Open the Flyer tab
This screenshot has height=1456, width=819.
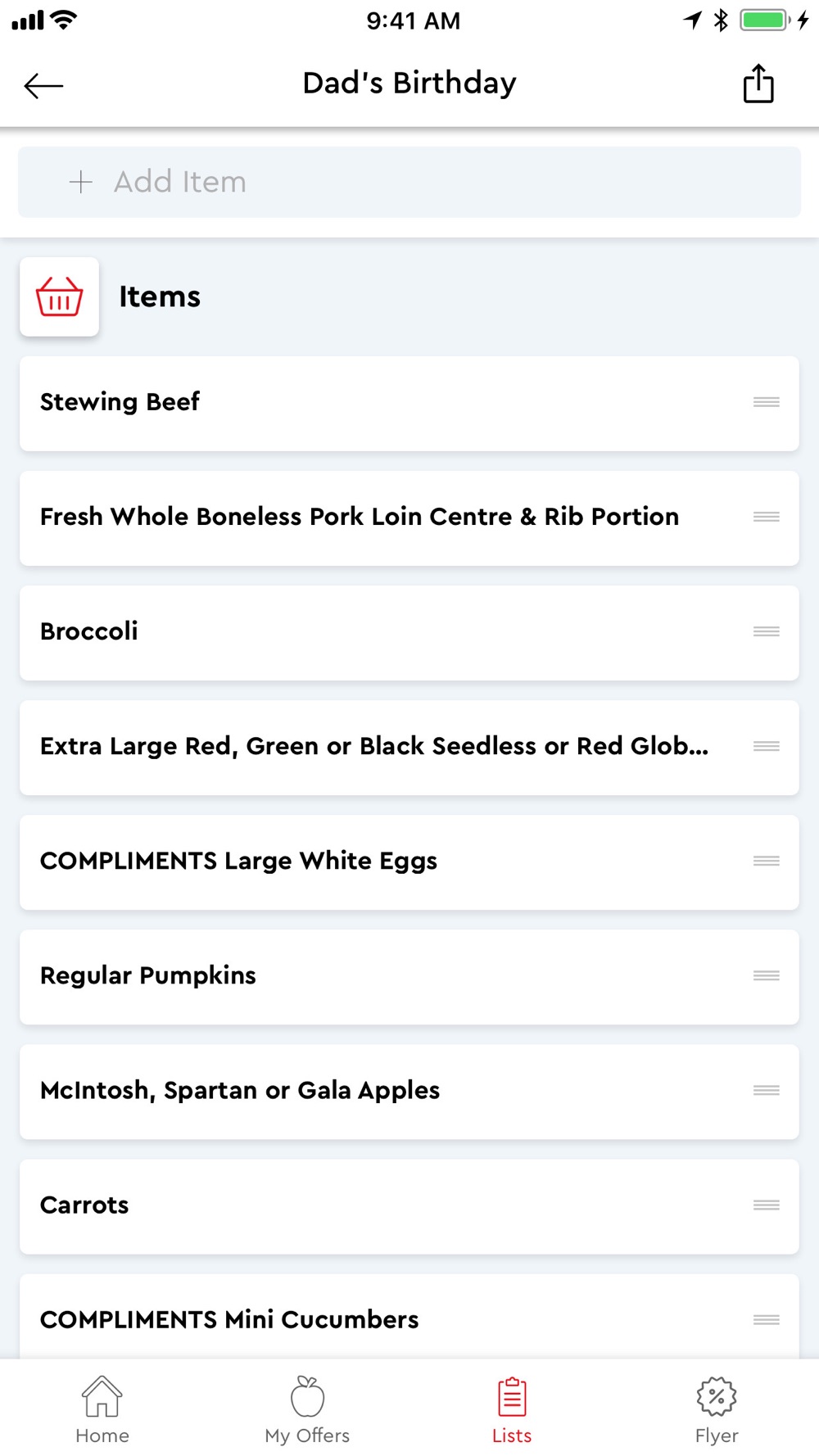tap(717, 1409)
